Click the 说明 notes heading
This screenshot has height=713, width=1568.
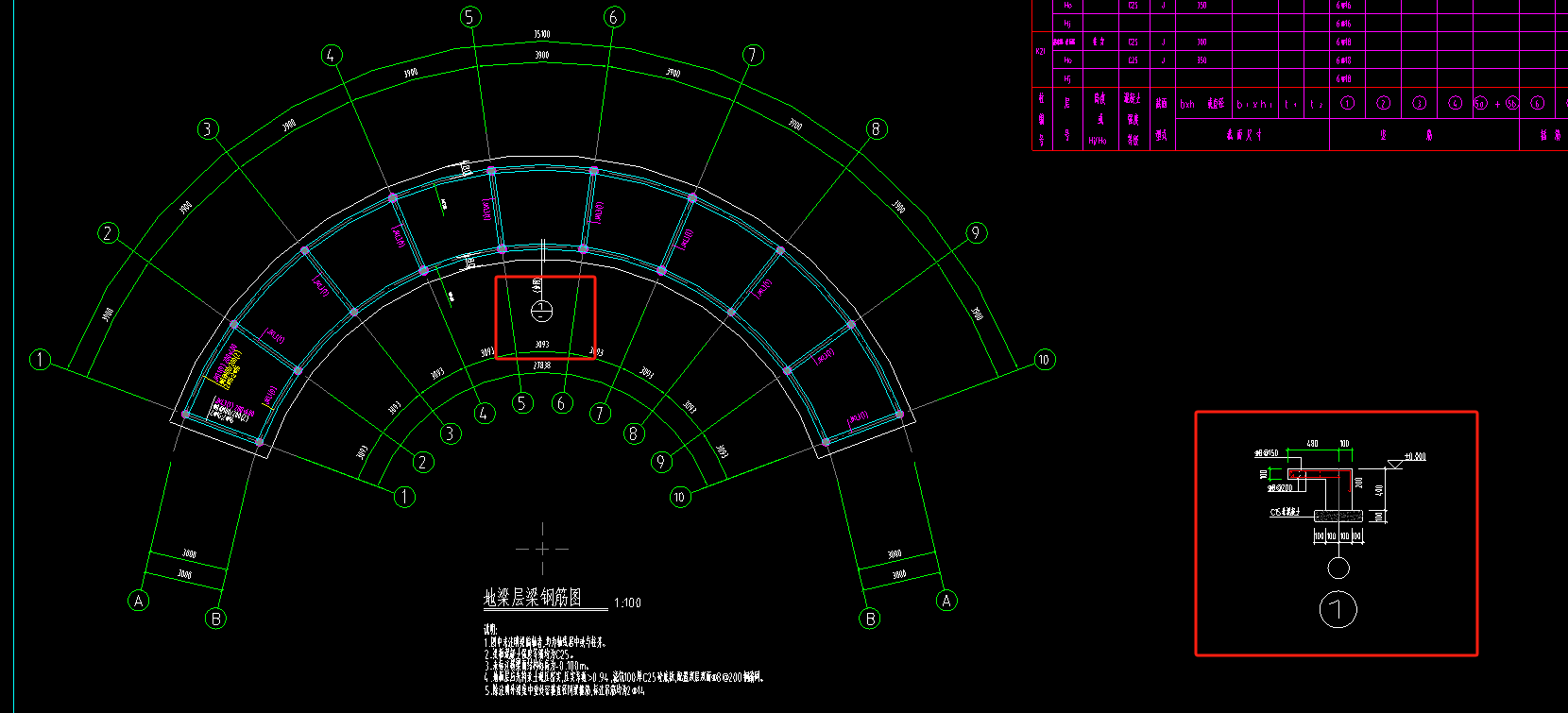coord(490,629)
